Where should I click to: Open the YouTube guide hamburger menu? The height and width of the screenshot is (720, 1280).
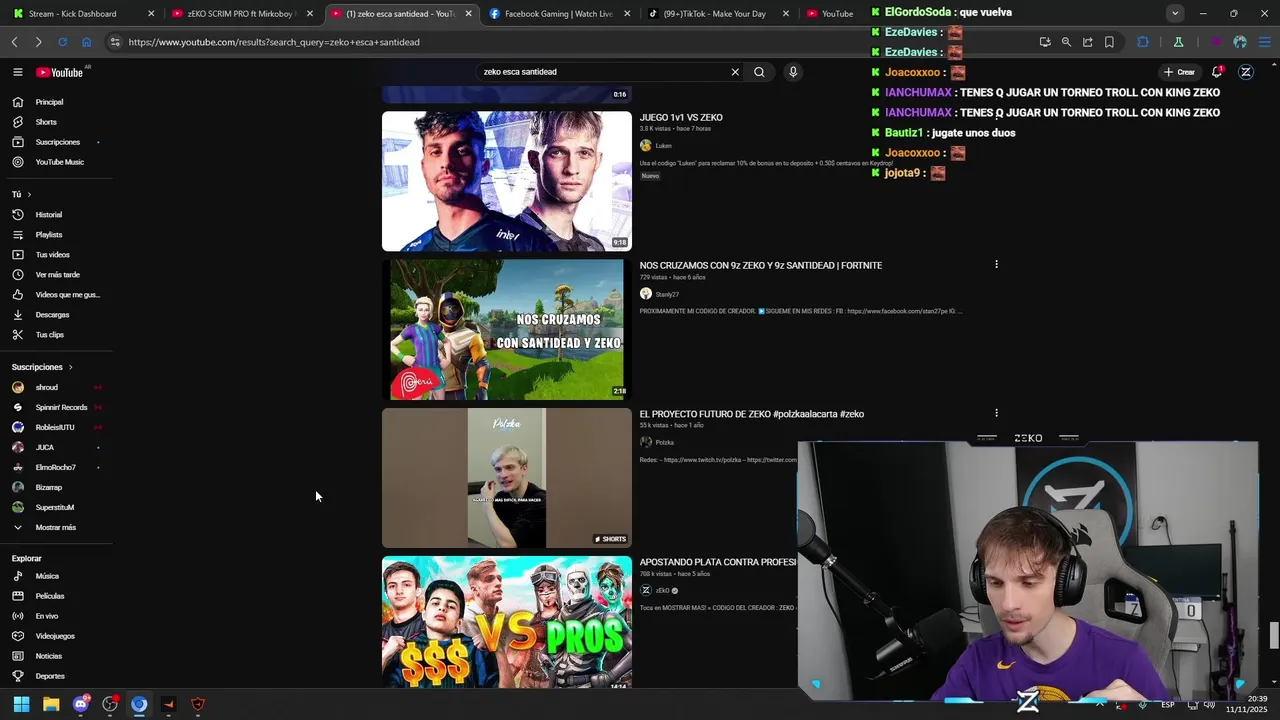[x=17, y=72]
